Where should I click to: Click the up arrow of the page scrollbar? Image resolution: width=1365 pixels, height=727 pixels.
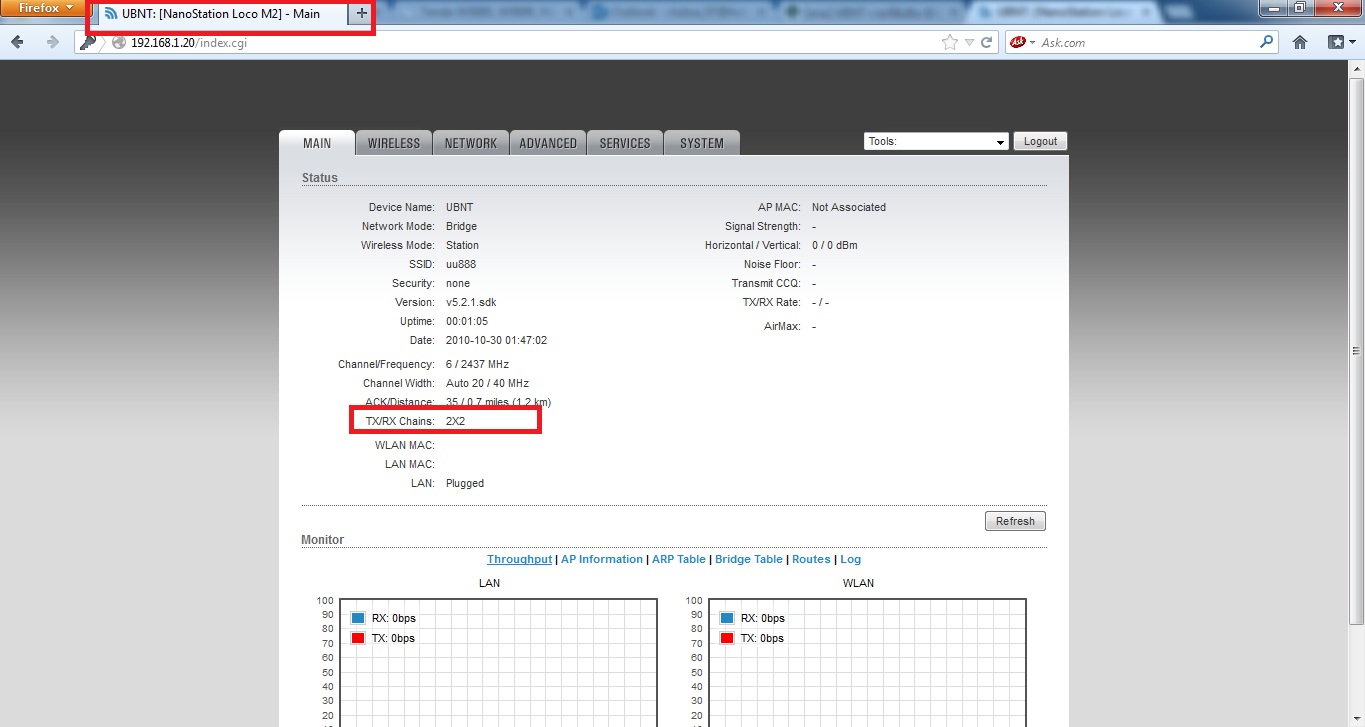(1356, 68)
